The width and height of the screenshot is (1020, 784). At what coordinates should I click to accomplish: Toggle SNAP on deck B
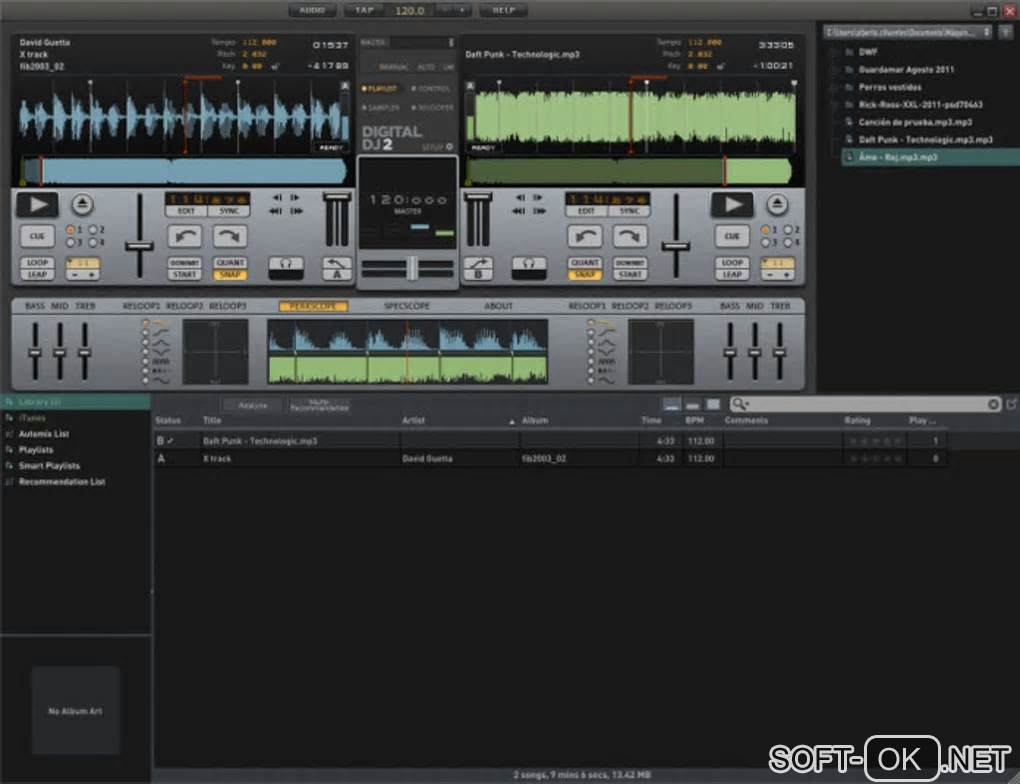[x=584, y=275]
